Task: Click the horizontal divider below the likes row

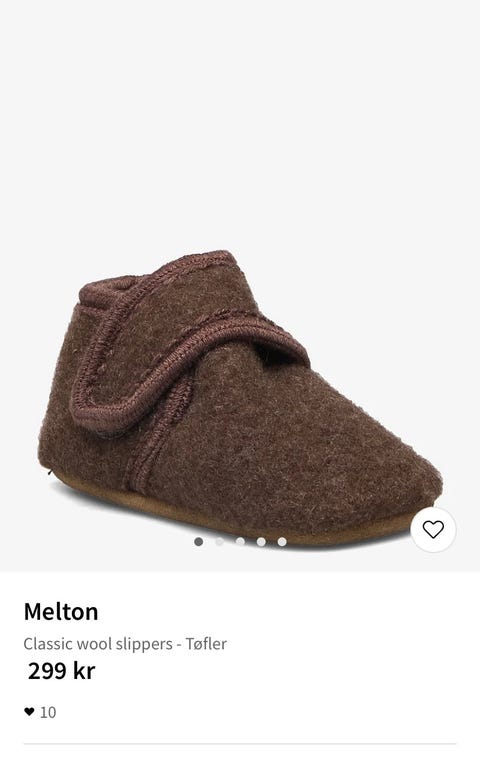Action: click(x=240, y=744)
